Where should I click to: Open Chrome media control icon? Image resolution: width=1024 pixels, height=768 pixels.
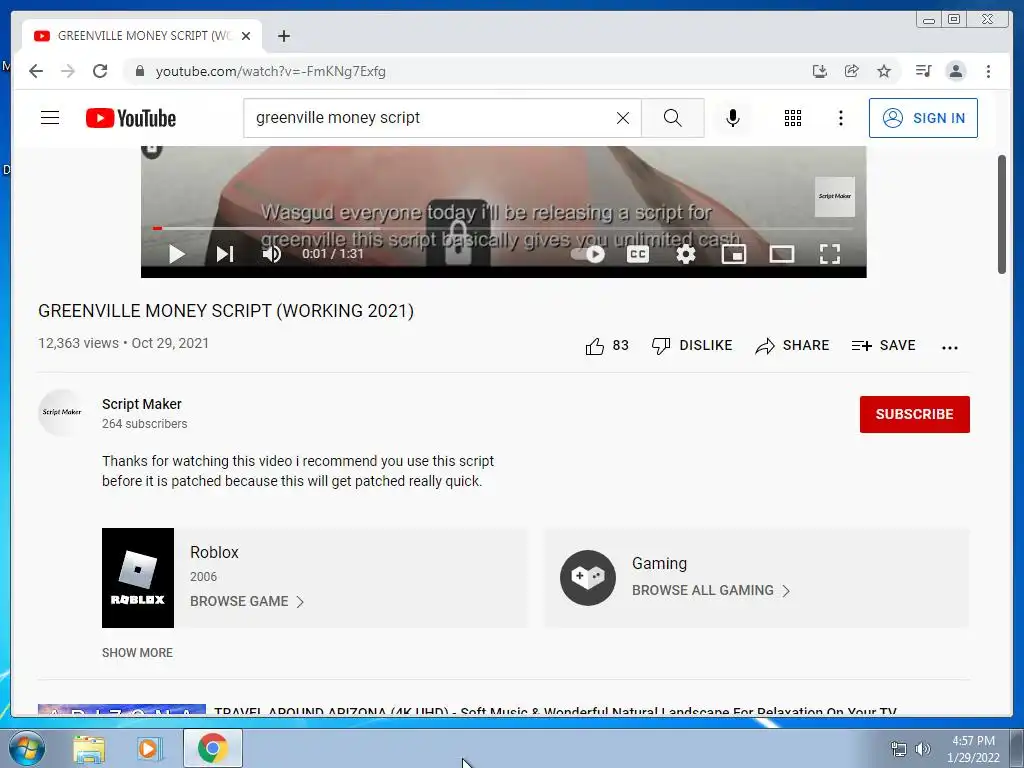923,71
